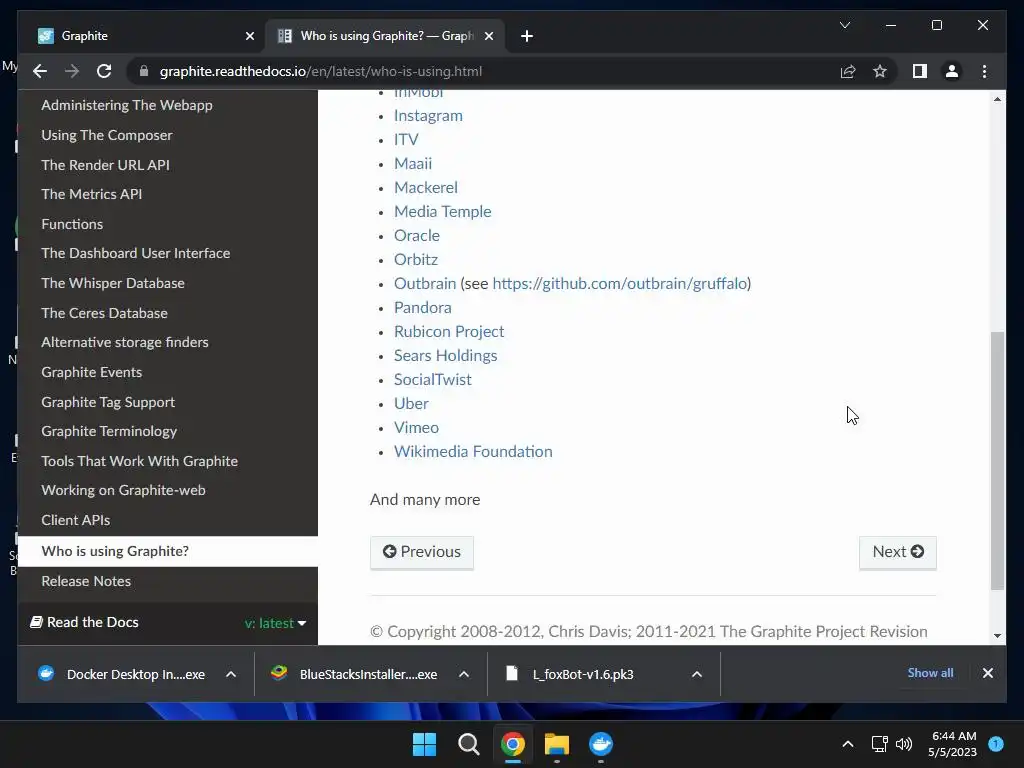Follow the Instagram link
This screenshot has width=1024, height=768.
coord(428,116)
